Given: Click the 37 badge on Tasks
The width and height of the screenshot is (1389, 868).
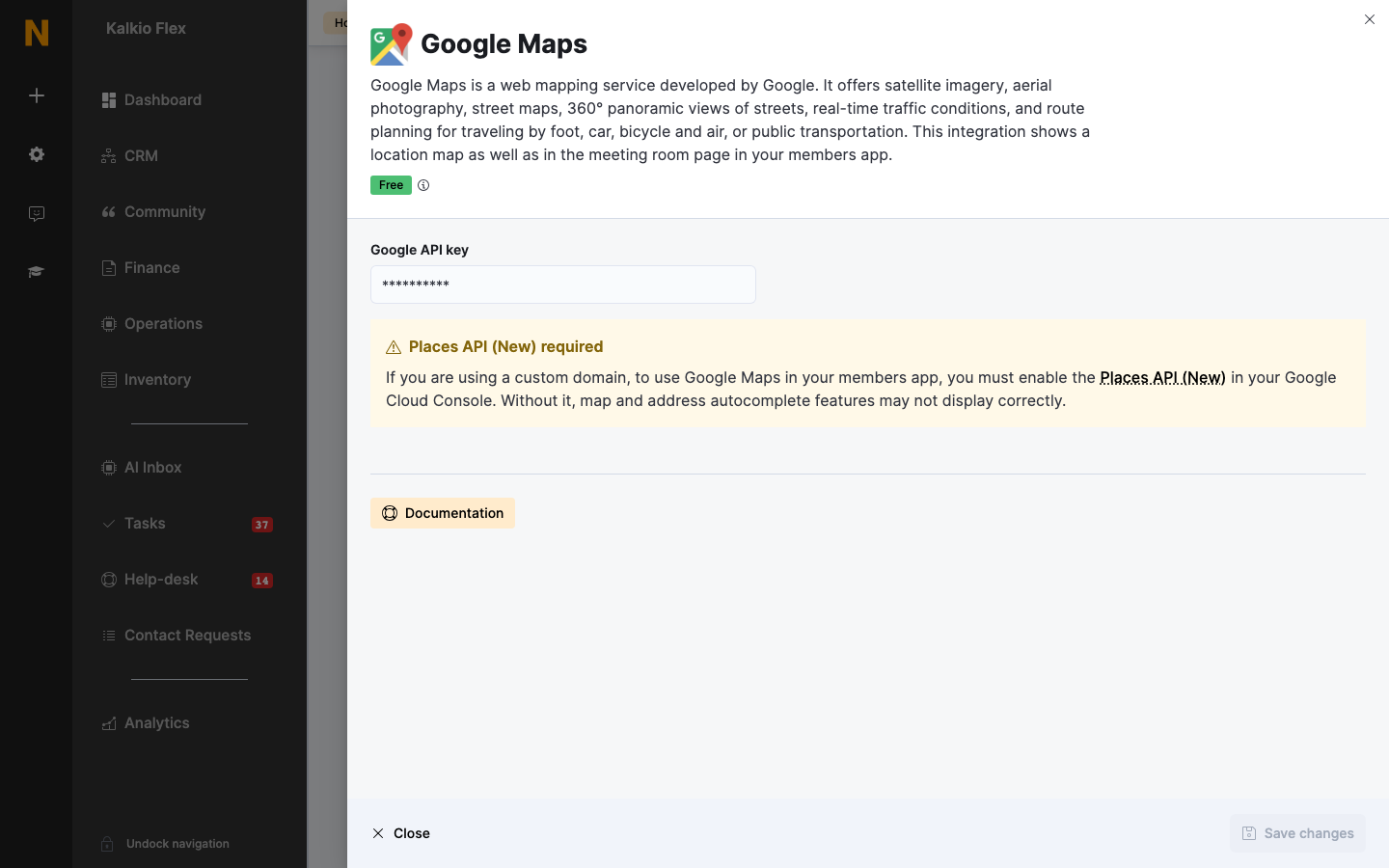Looking at the screenshot, I should tap(262, 525).
